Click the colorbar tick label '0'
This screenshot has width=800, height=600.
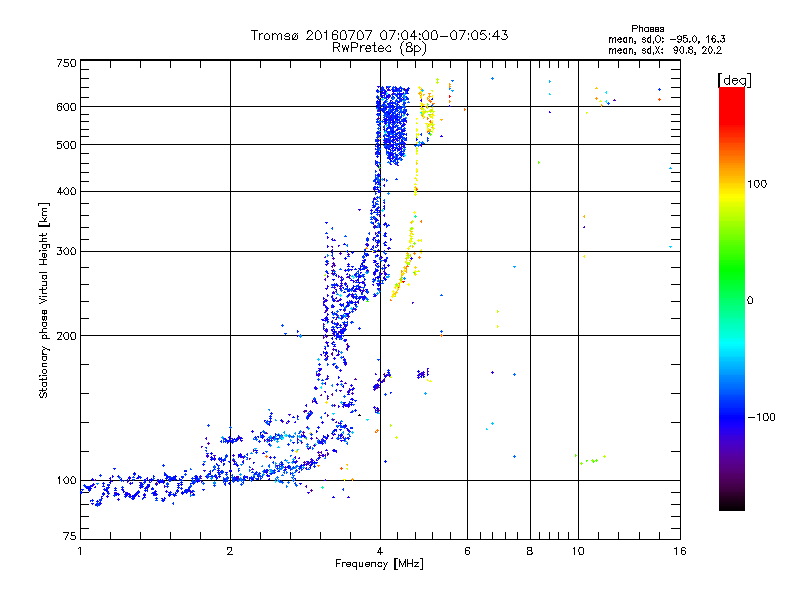(750, 300)
